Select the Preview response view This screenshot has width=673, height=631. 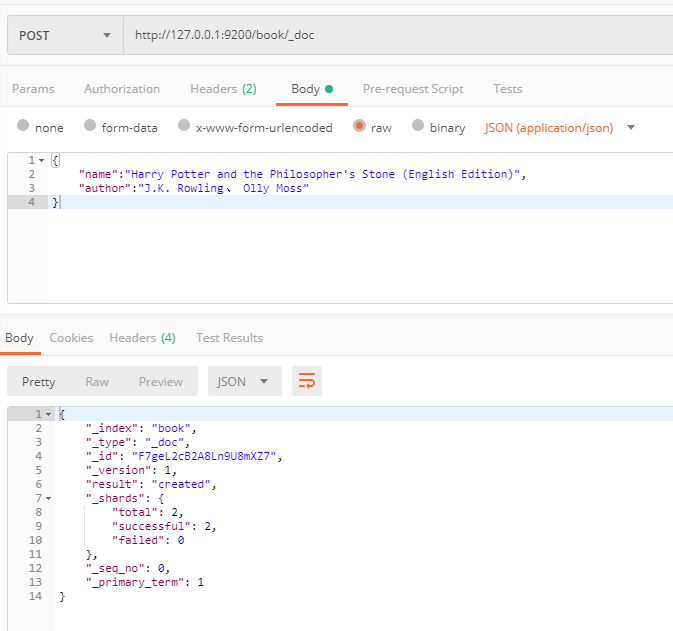coord(161,382)
